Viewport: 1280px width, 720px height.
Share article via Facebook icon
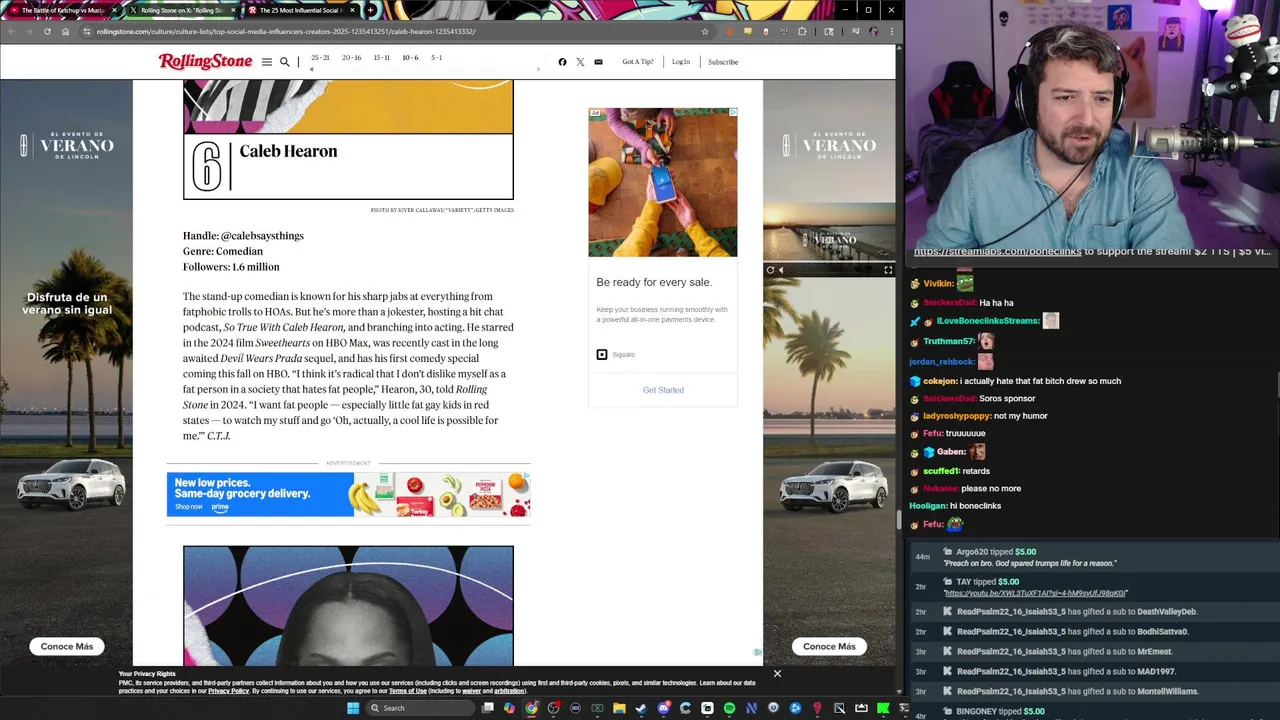[562, 62]
